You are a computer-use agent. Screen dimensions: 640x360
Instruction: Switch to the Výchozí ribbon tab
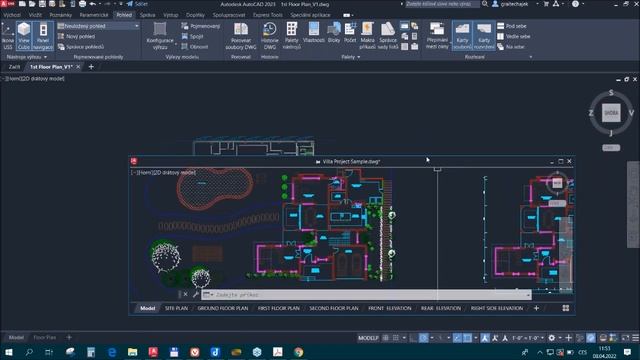click(12, 15)
